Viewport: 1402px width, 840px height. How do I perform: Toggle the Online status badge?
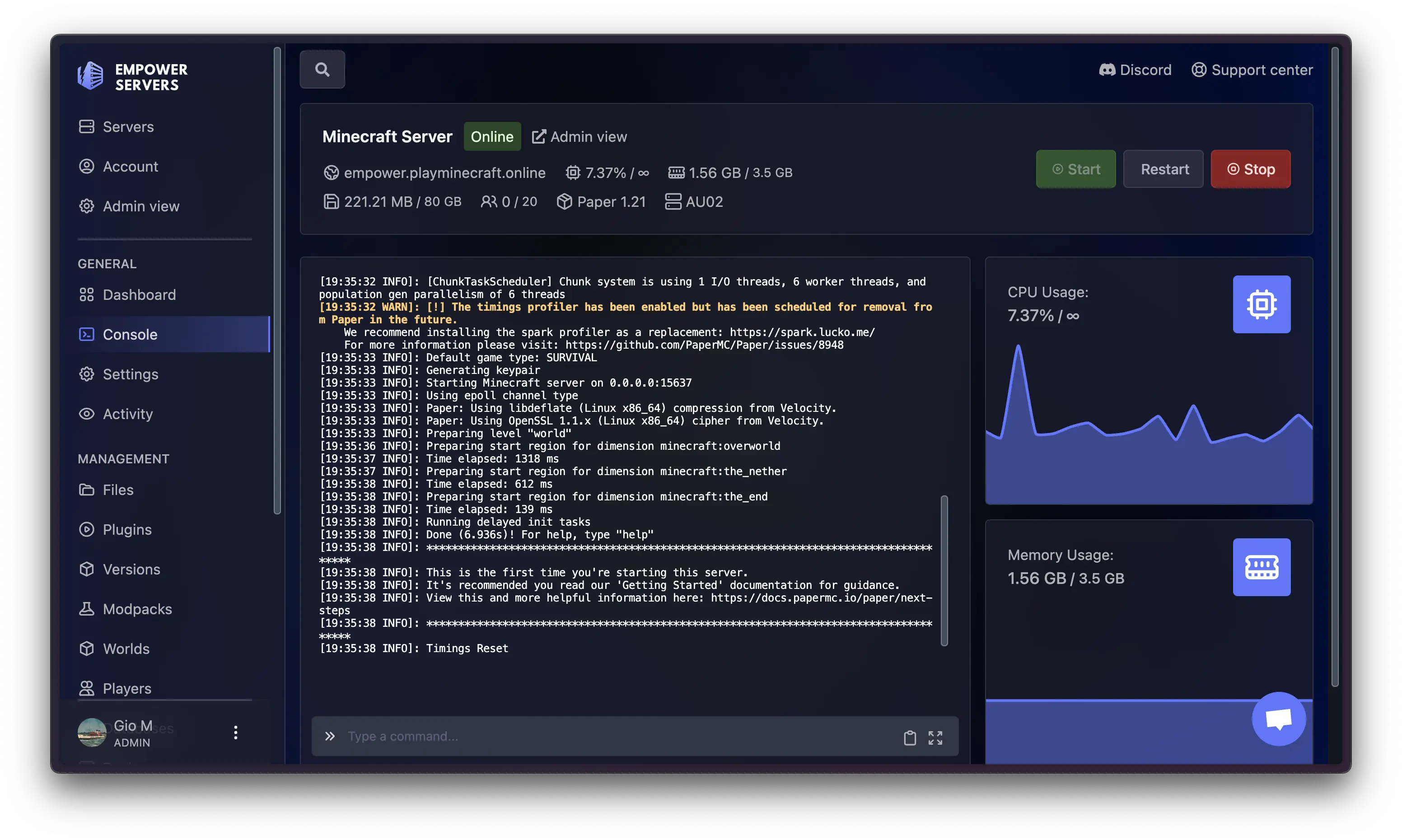[x=492, y=136]
